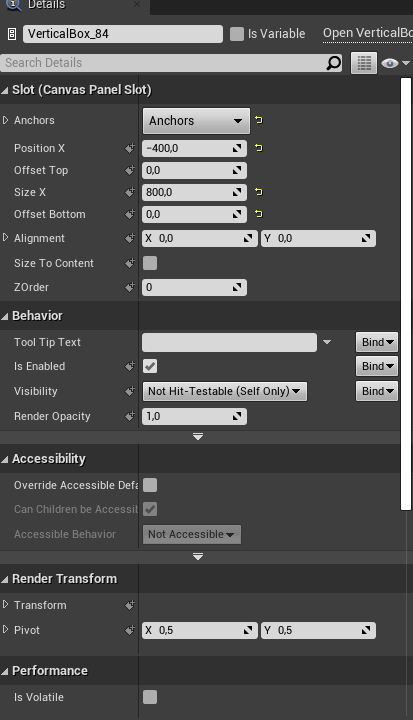413x720 pixels.
Task: Check the Size To Content checkbox
Action: click(x=150, y=263)
